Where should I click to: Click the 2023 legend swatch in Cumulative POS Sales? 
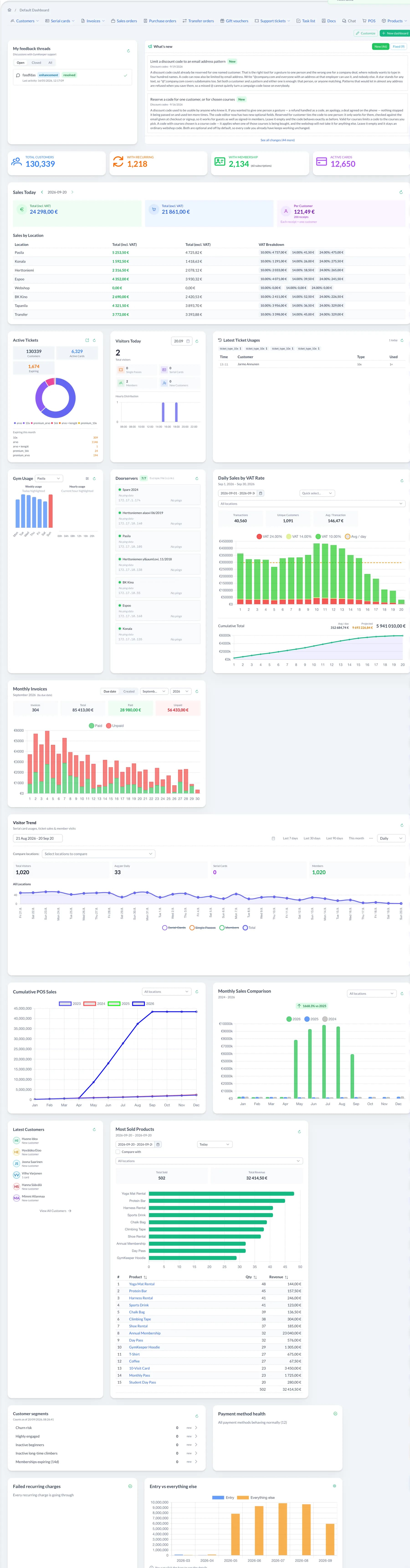(x=65, y=1004)
